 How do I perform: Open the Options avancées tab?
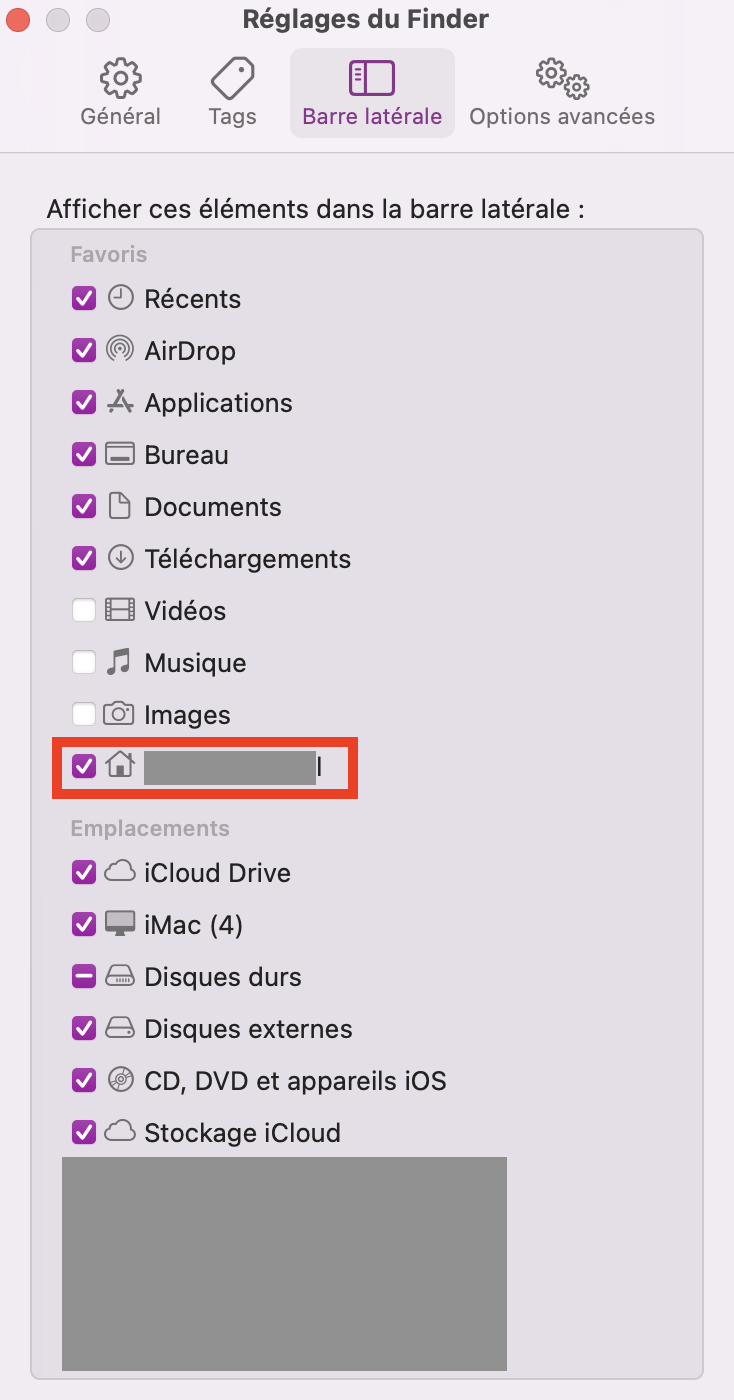pos(562,94)
